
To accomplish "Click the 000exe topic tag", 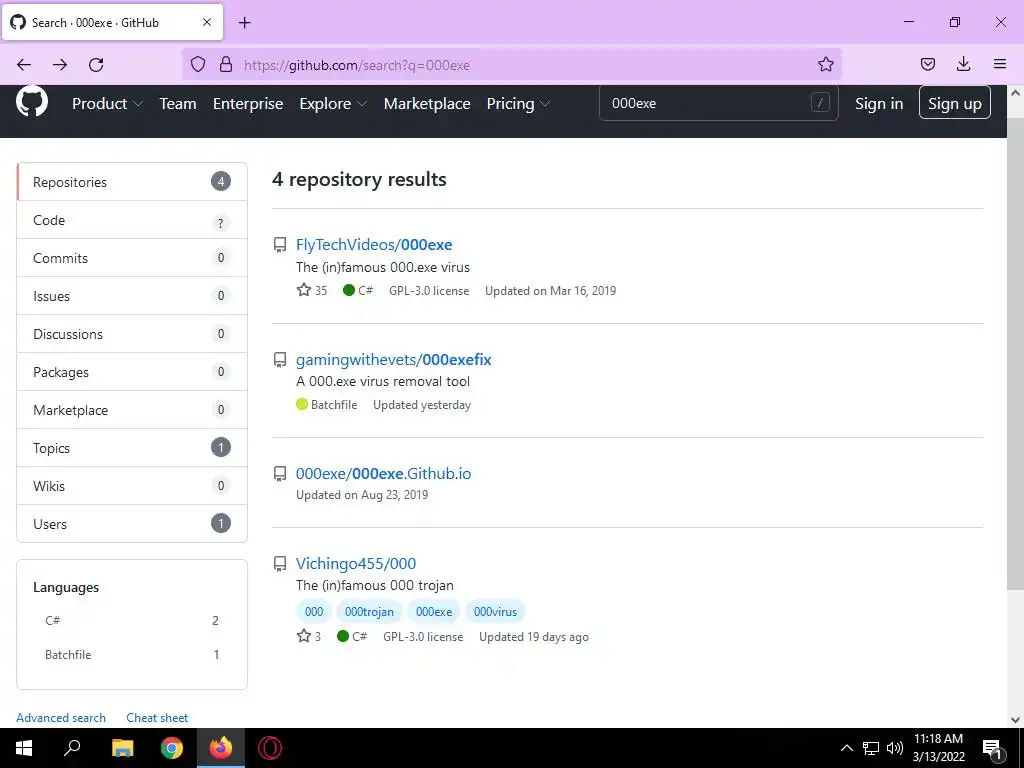I will pyautogui.click(x=434, y=612).
